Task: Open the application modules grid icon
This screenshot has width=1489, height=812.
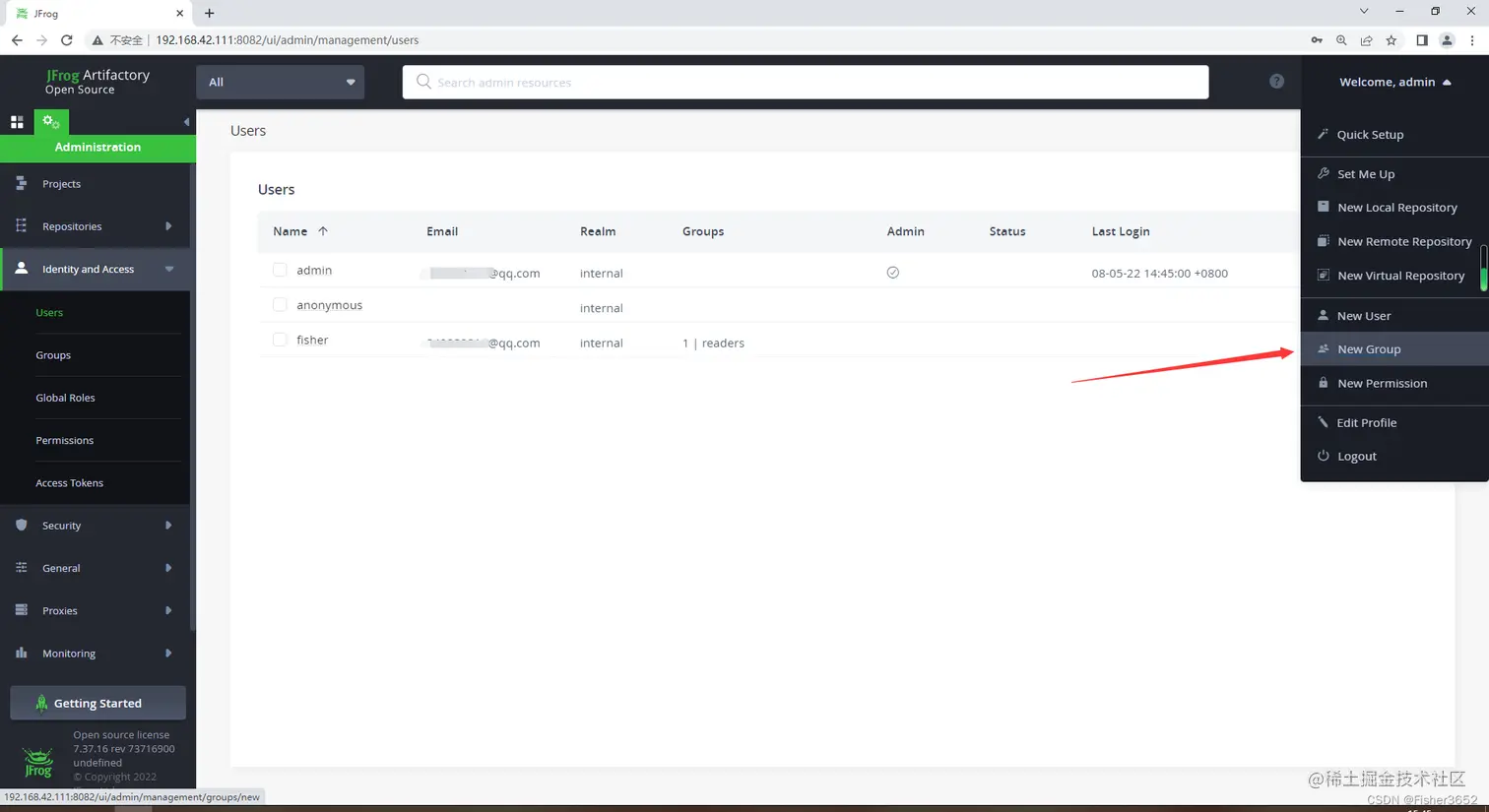Action: pos(17,122)
